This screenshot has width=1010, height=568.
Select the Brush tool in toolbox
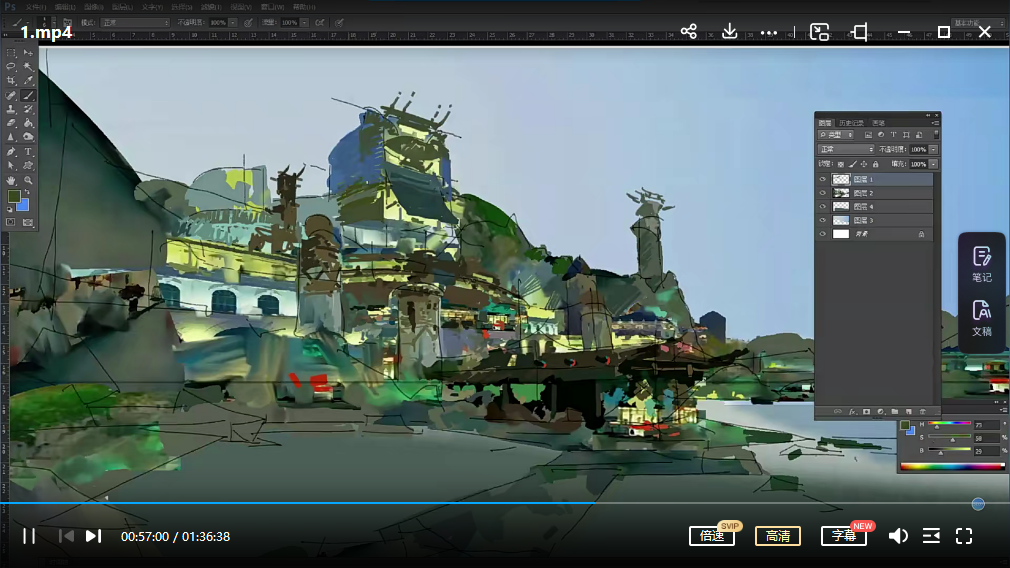tap(28, 95)
